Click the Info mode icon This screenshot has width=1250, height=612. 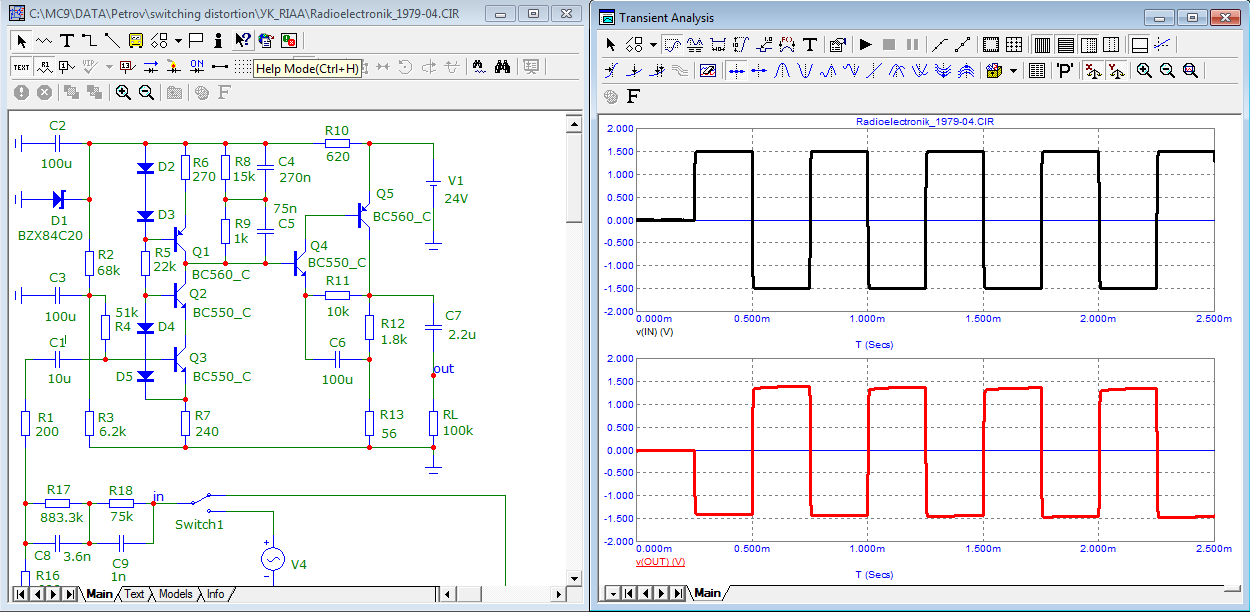pyautogui.click(x=218, y=41)
